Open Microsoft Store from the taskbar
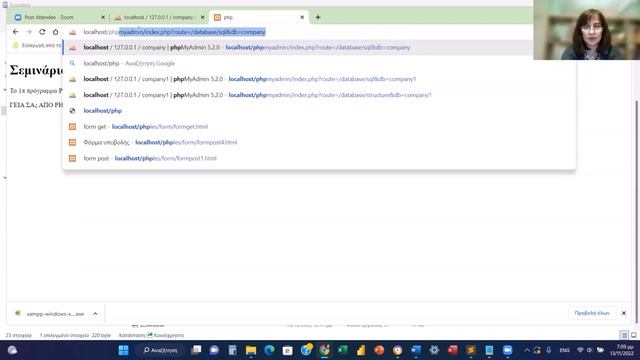640x360 pixels. 287,350
